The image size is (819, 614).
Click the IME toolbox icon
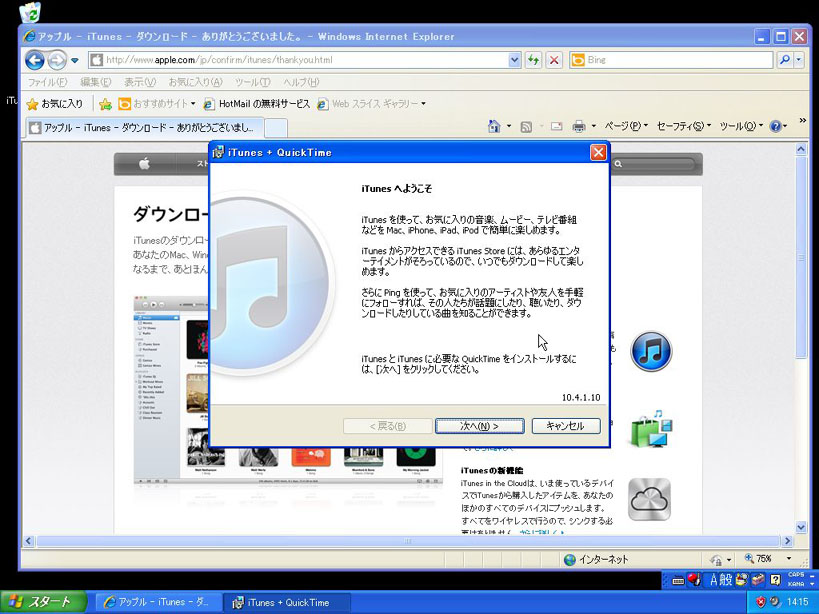tap(758, 580)
